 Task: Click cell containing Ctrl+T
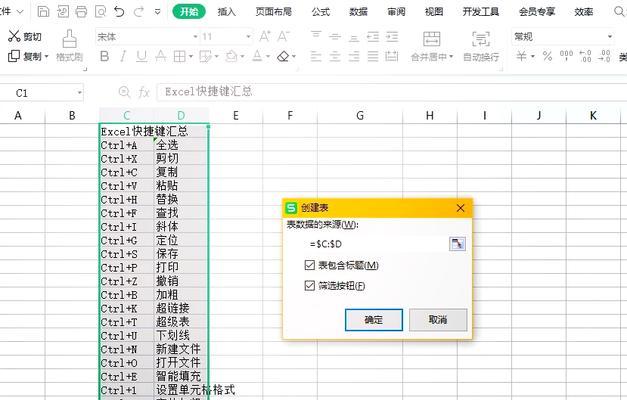(127, 322)
